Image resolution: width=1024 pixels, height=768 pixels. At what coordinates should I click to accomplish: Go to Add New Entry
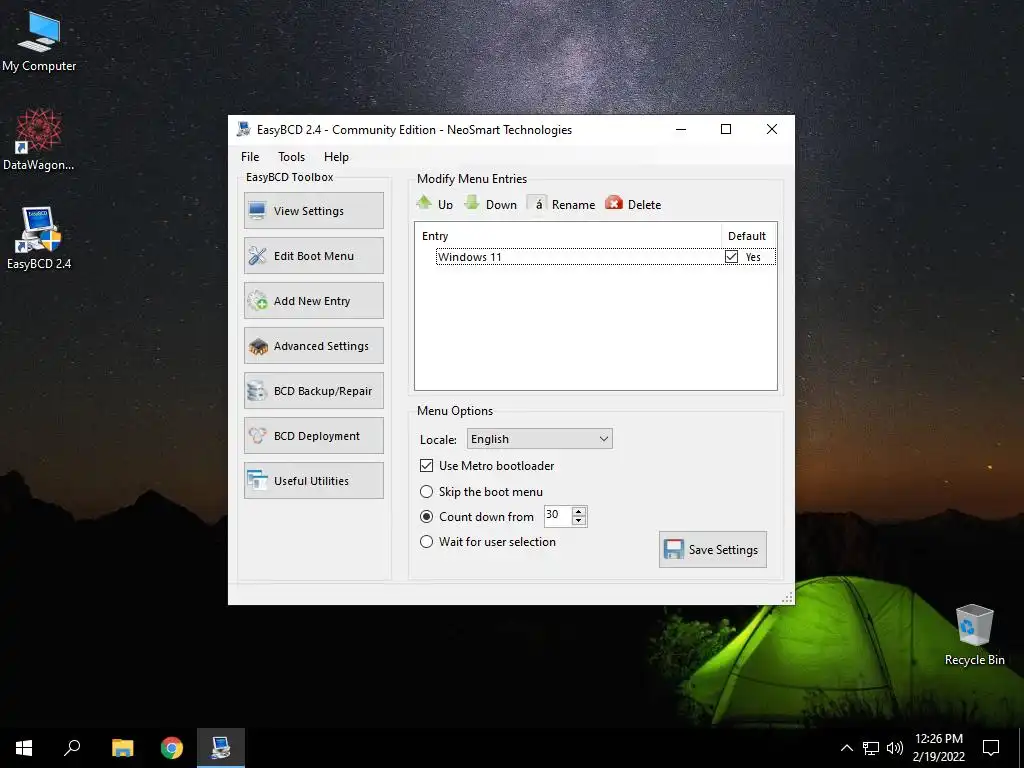click(313, 300)
